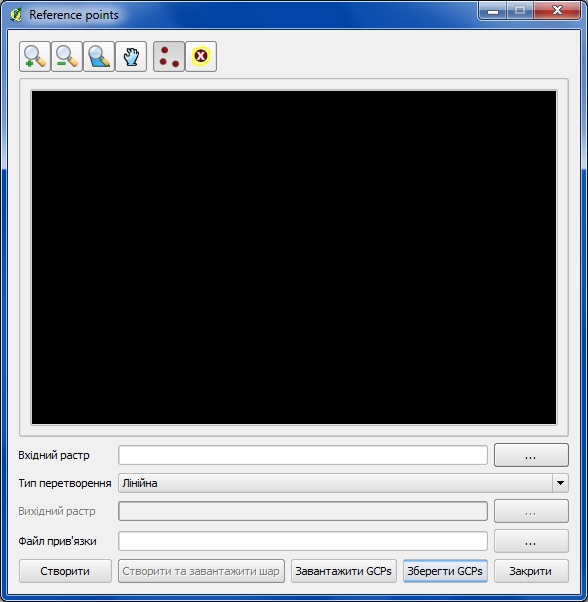Screen dimensions: 588x602
Task: Select the Delete Point red X tool
Action: [x=201, y=56]
